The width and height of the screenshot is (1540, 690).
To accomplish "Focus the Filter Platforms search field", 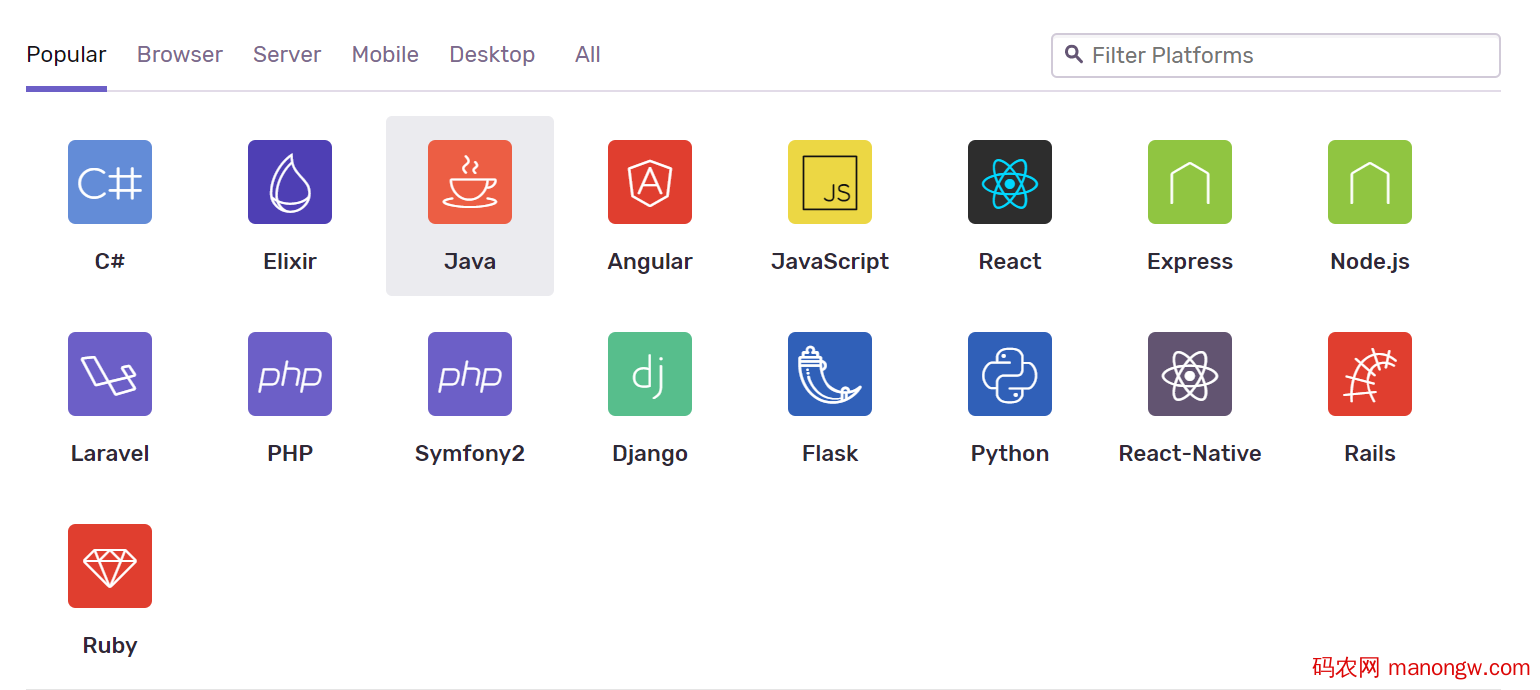I will pos(1290,55).
